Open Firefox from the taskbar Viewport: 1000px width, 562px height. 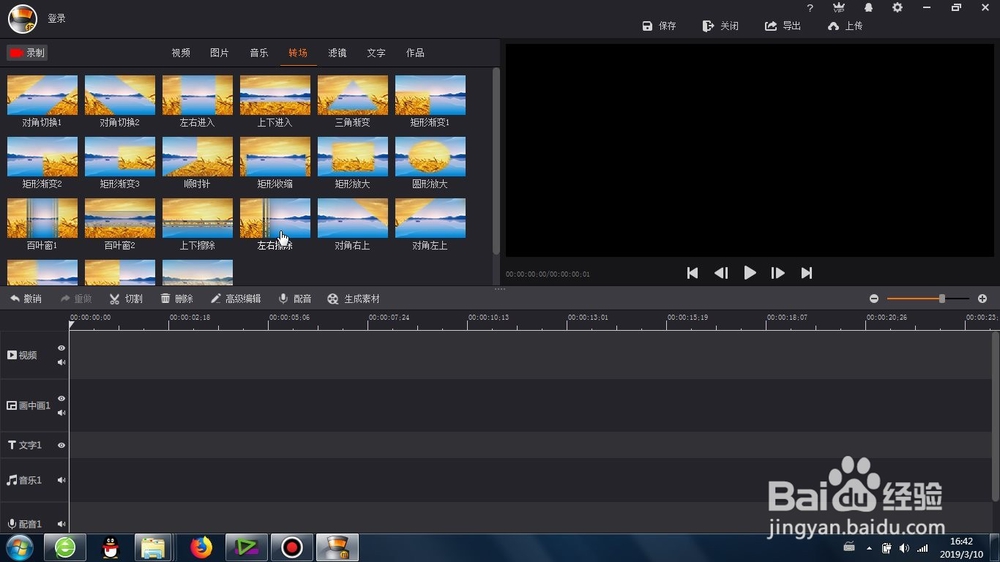(201, 547)
